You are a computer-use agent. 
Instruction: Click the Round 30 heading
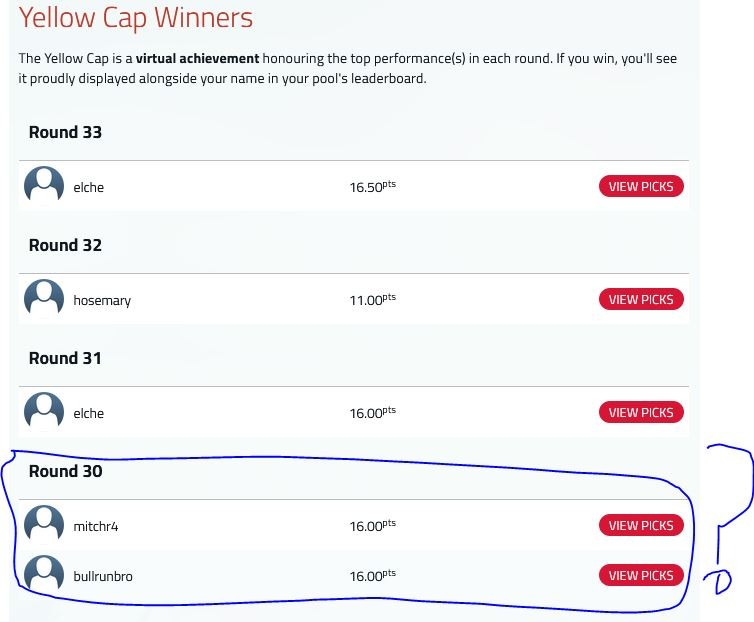pyautogui.click(x=65, y=471)
